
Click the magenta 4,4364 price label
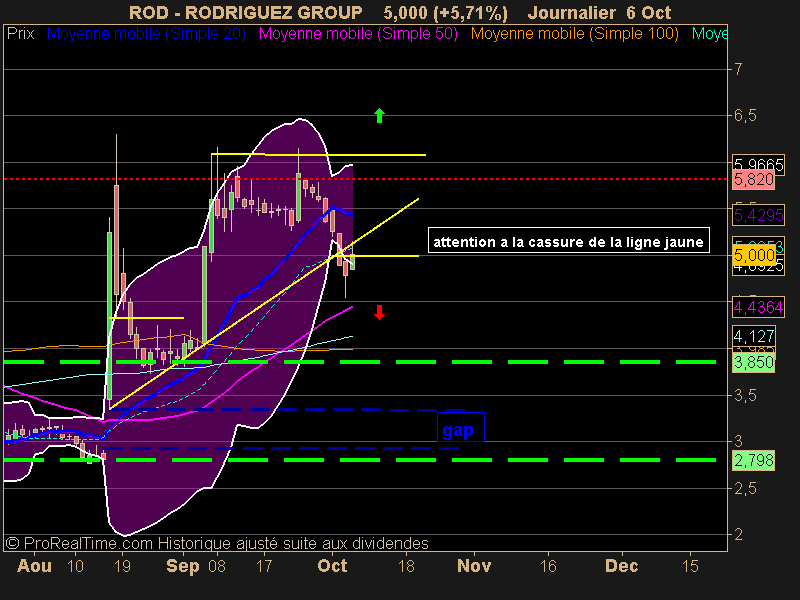(758, 307)
